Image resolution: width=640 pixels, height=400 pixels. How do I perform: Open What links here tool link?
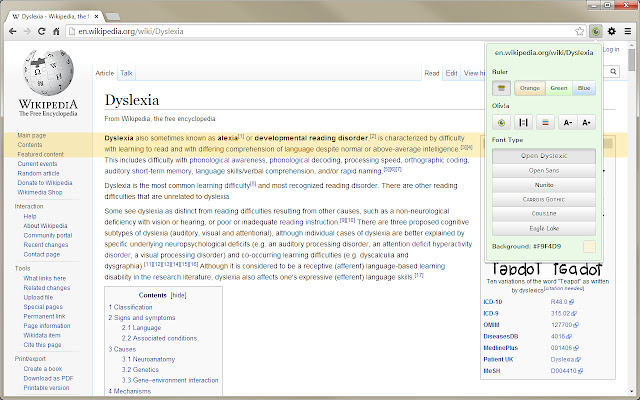coord(44,278)
